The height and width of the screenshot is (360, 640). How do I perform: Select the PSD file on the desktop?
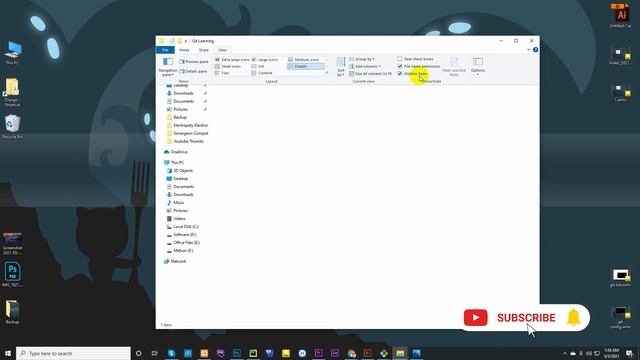(12, 274)
